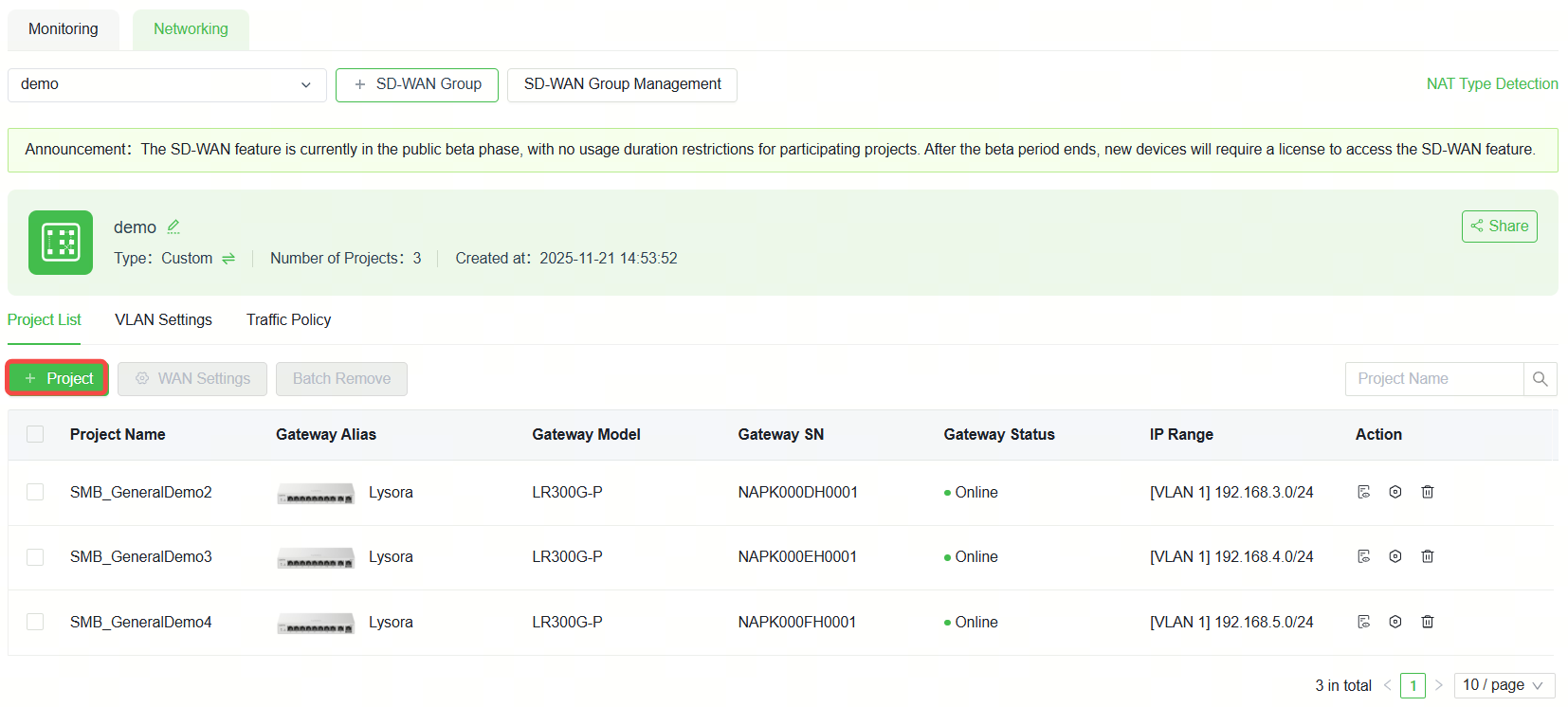Click gateway thumbnail for SMB_GeneralDemo4

tap(316, 624)
